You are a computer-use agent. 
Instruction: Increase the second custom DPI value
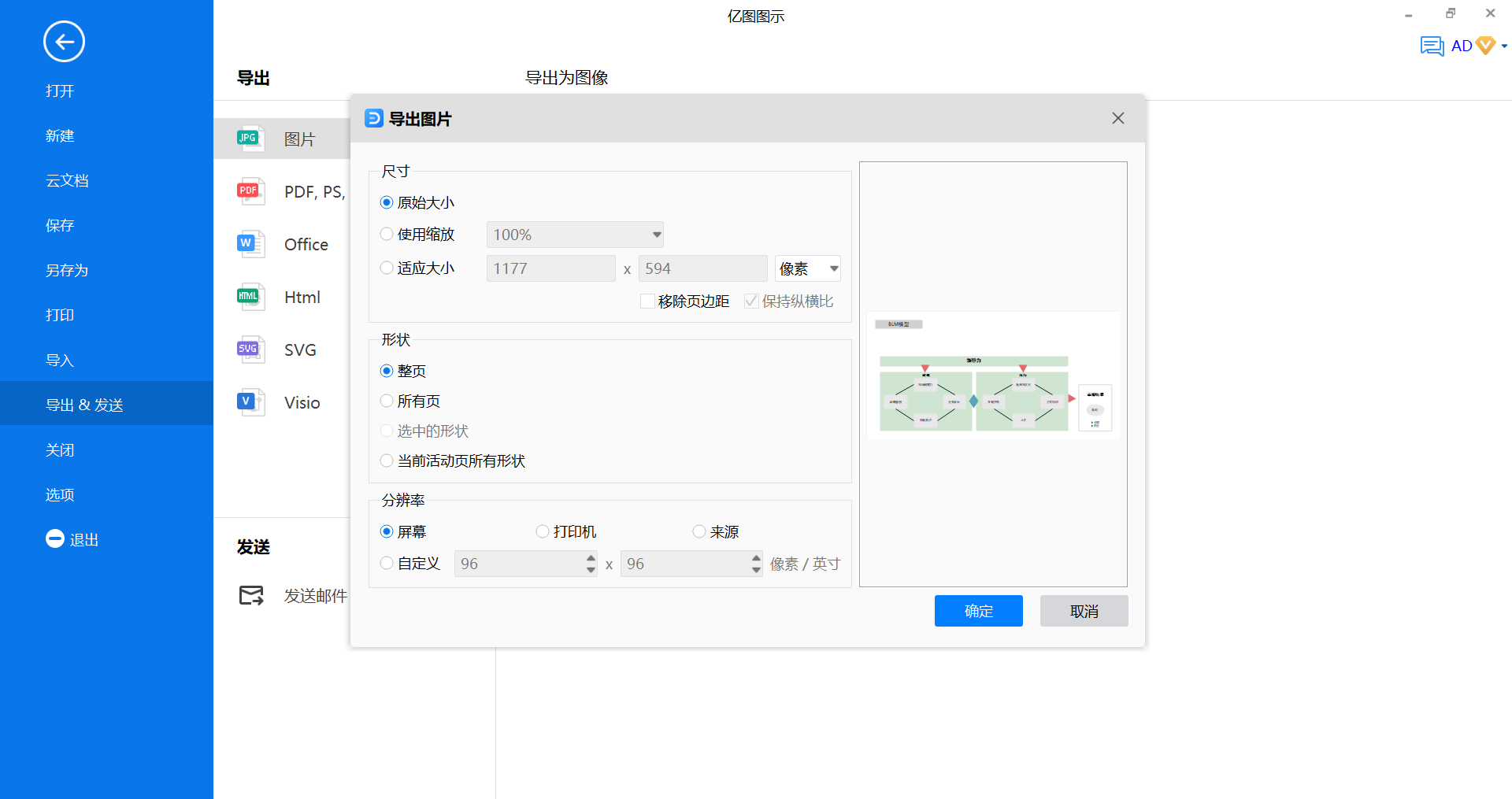click(x=756, y=557)
